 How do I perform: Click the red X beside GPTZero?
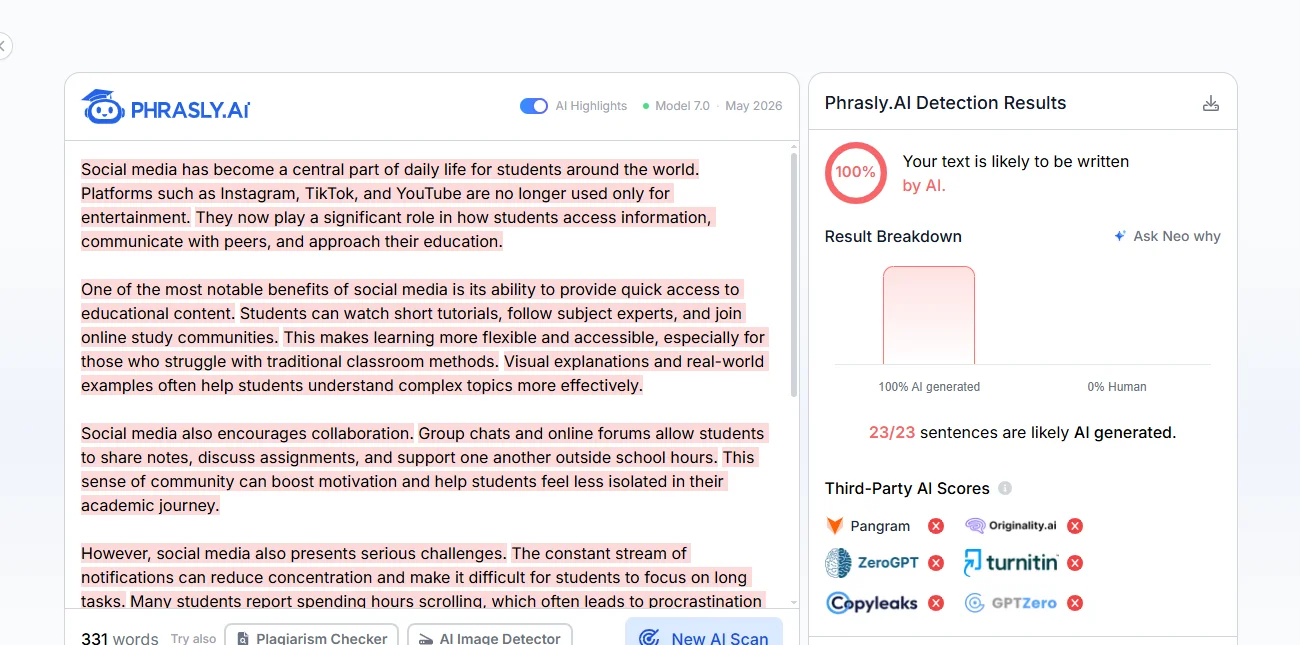(x=1075, y=603)
